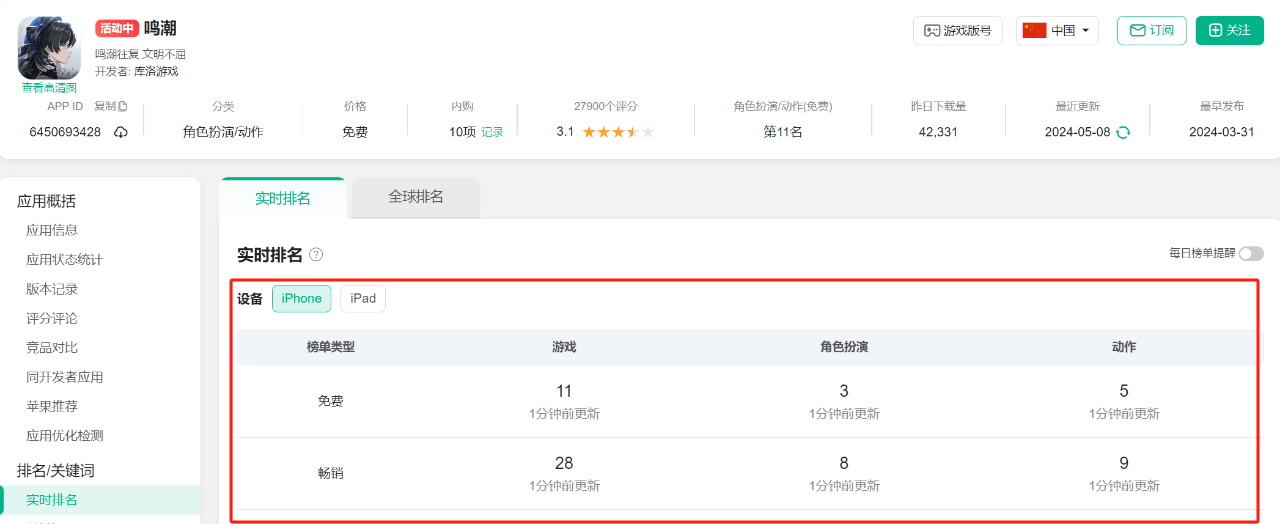
Task: Select iPad device option
Action: [363, 298]
